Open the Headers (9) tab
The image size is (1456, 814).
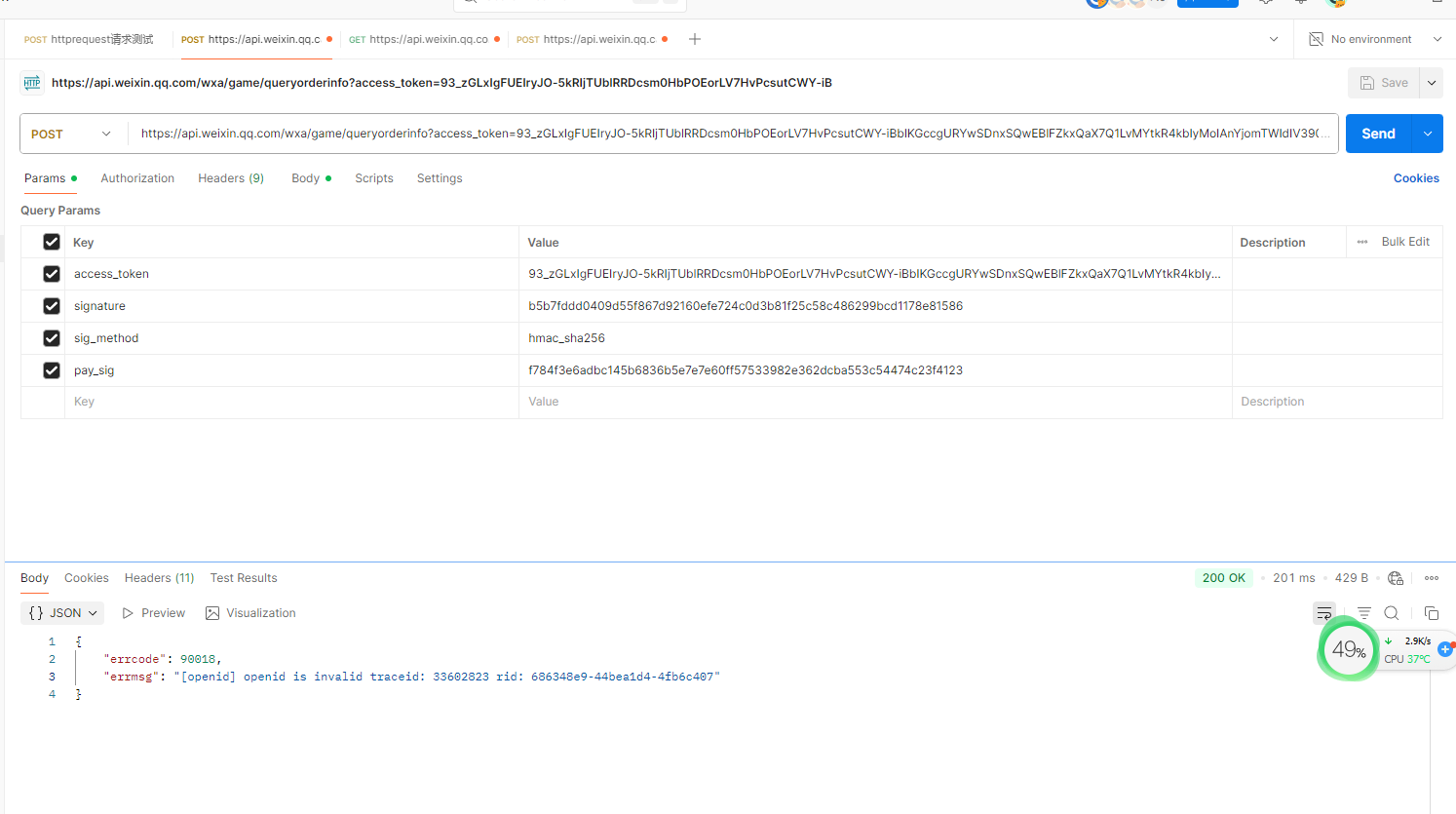click(x=231, y=178)
